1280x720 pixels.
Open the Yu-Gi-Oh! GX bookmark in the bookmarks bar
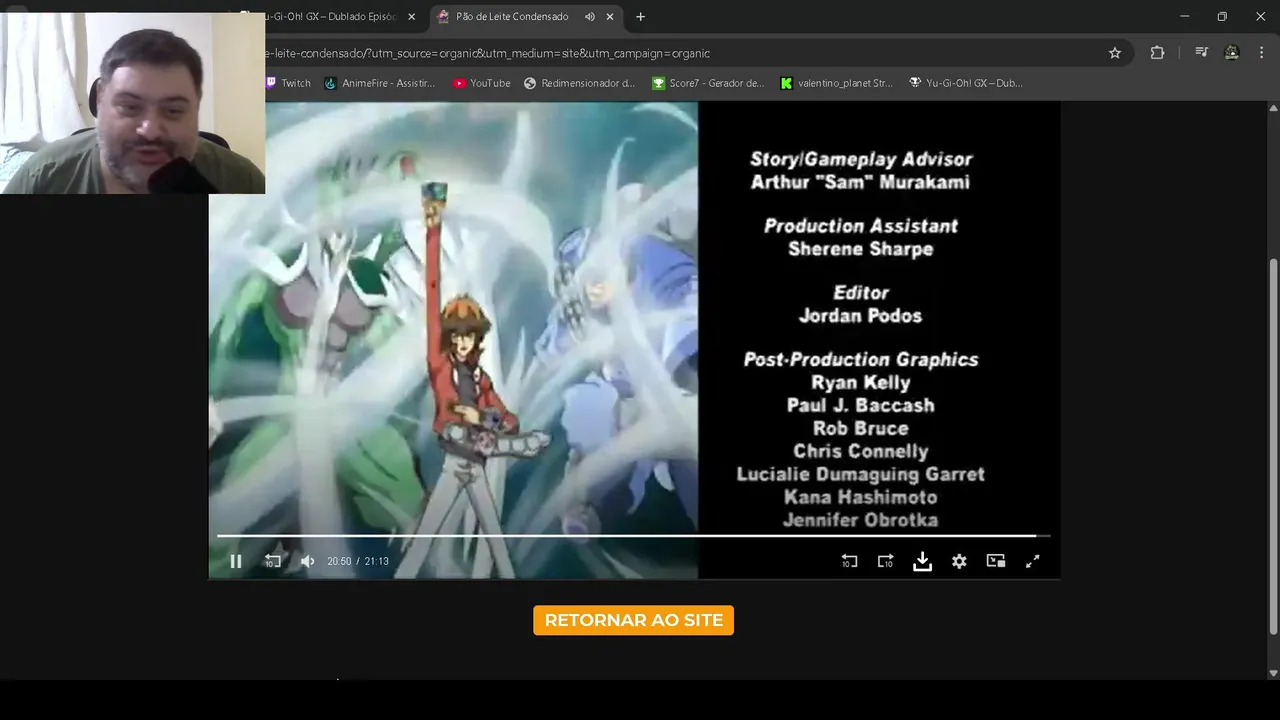coord(966,83)
